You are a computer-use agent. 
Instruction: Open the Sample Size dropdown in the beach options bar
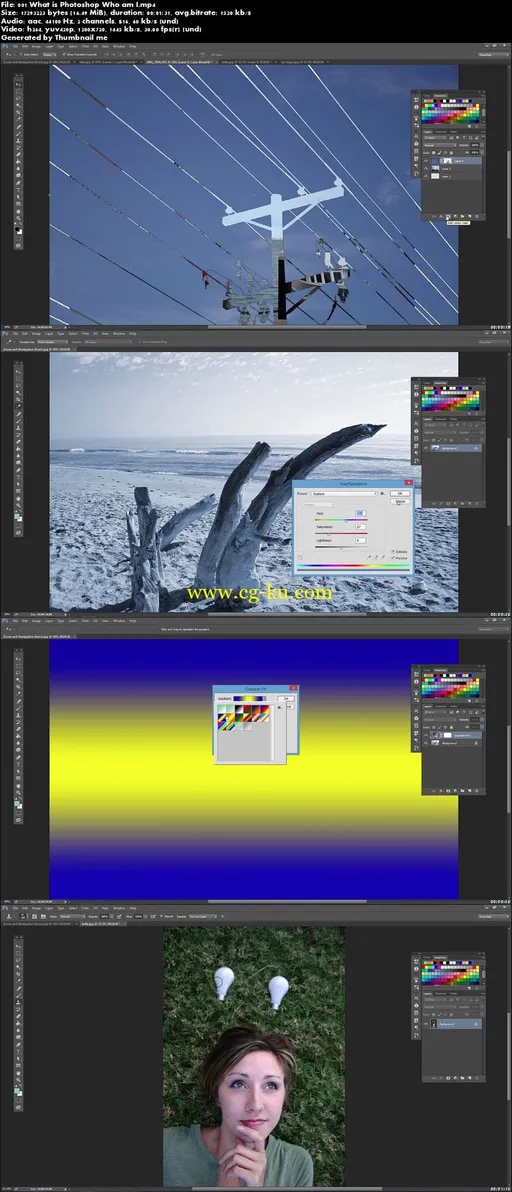pos(53,342)
